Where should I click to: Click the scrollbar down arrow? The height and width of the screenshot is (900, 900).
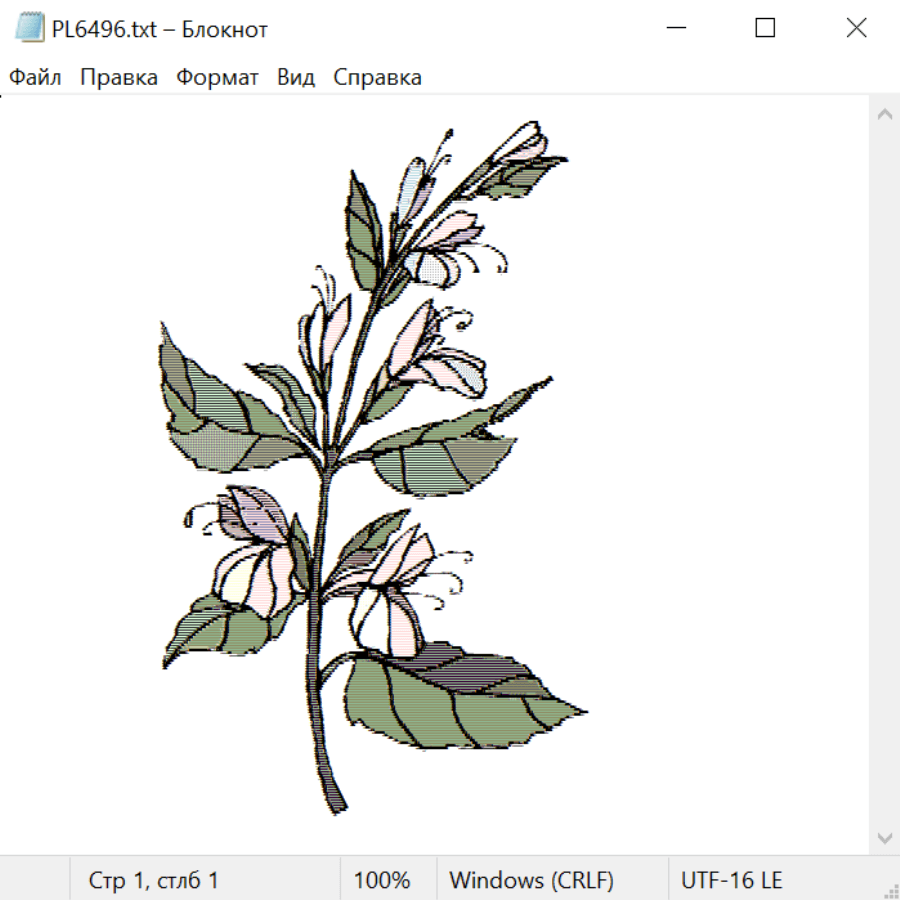pyautogui.click(x=885, y=838)
